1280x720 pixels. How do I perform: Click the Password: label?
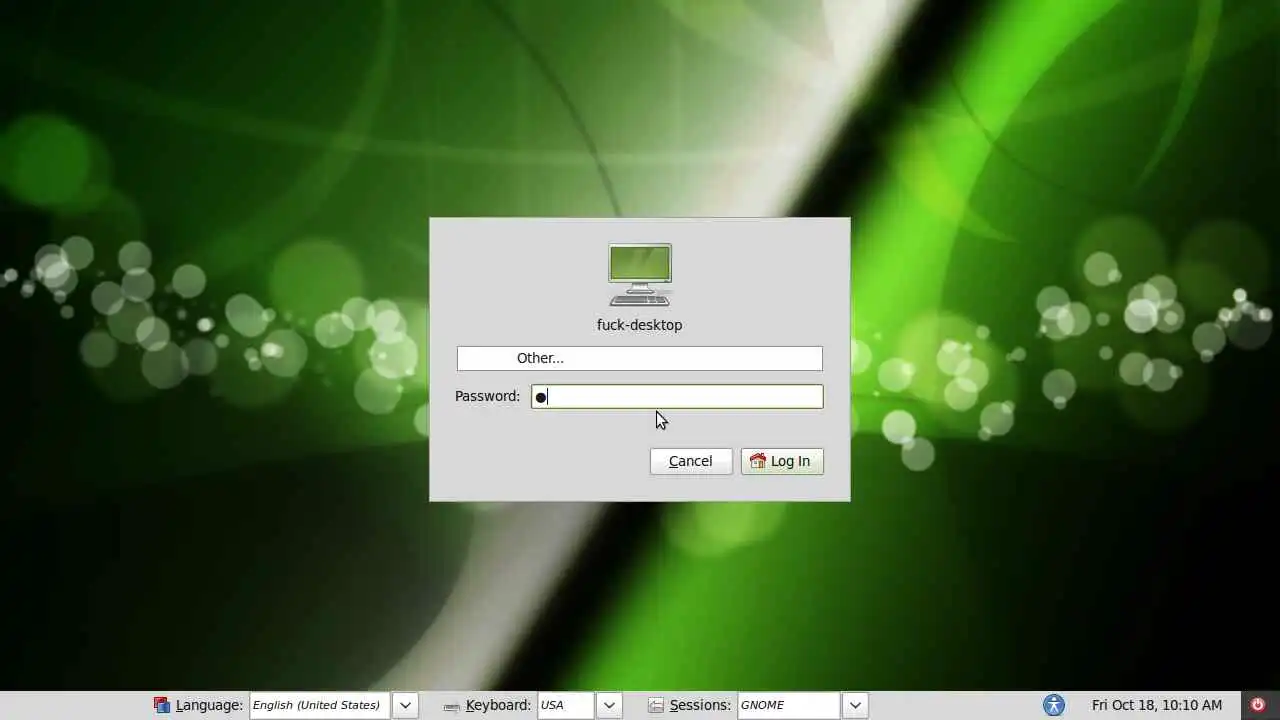488,396
